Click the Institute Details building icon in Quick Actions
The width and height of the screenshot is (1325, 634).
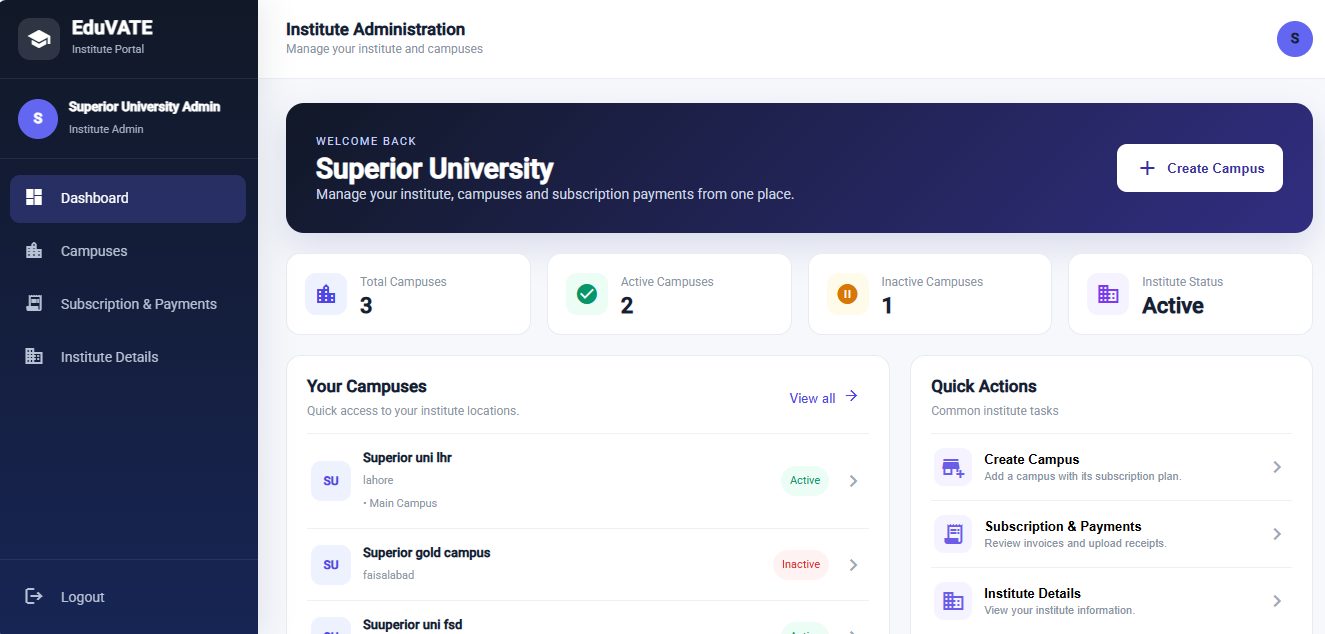click(x=953, y=601)
